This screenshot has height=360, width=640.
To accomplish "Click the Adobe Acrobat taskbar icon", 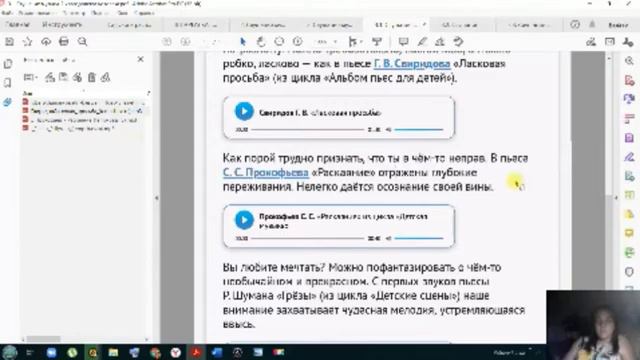I will pyautogui.click(x=196, y=352).
